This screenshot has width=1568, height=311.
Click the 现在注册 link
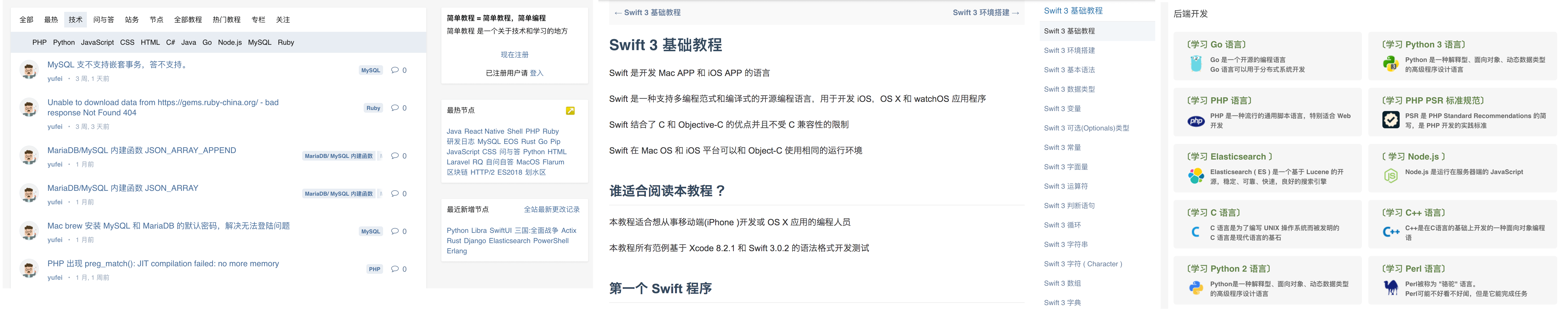514,55
